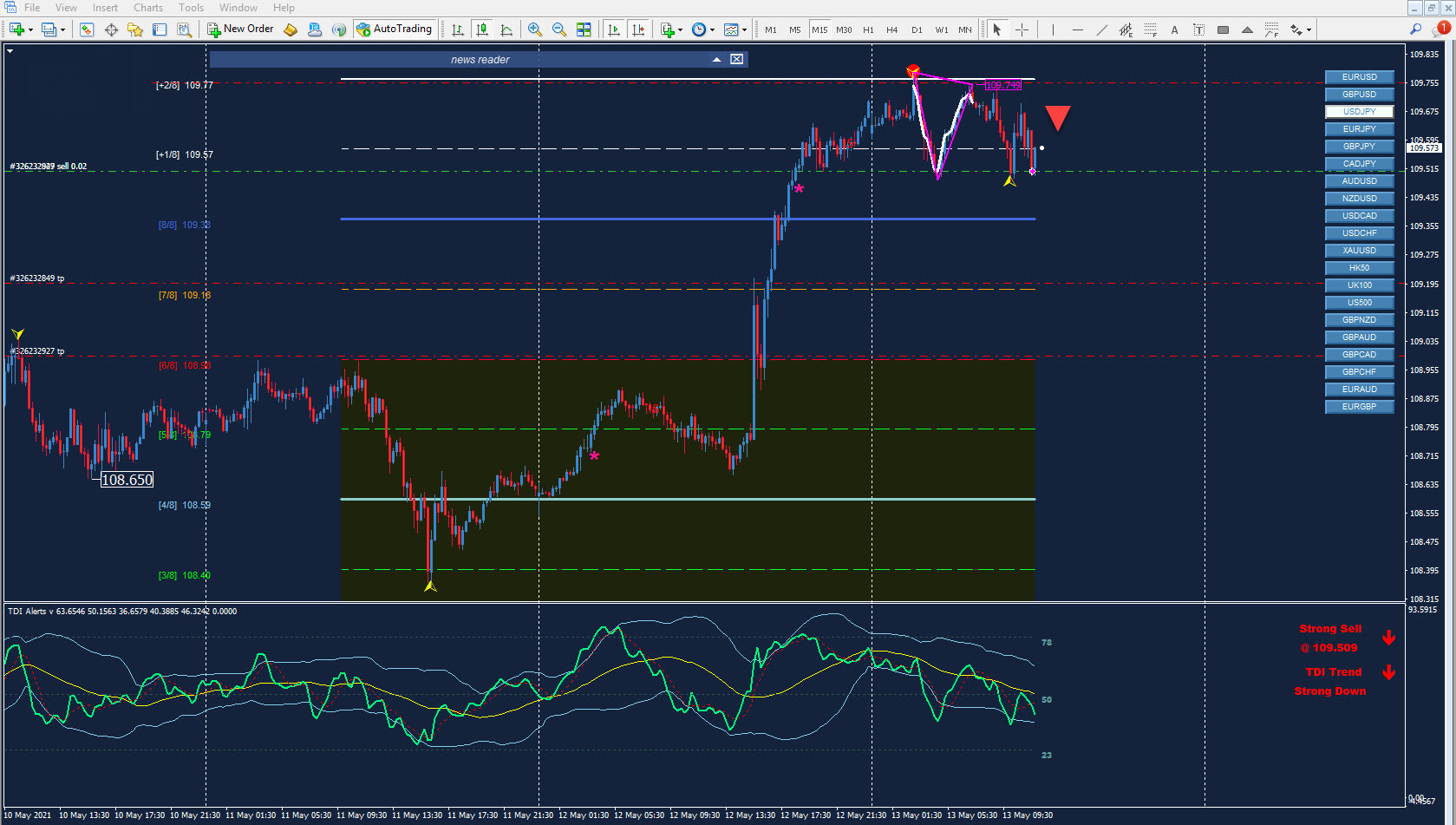
Task: Click the Zoom In magnifier icon
Action: pos(535,29)
